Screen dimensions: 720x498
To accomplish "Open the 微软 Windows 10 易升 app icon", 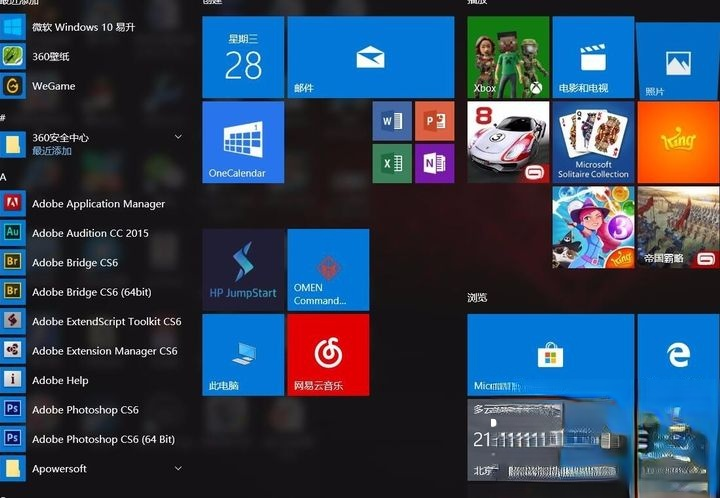I will (12, 27).
